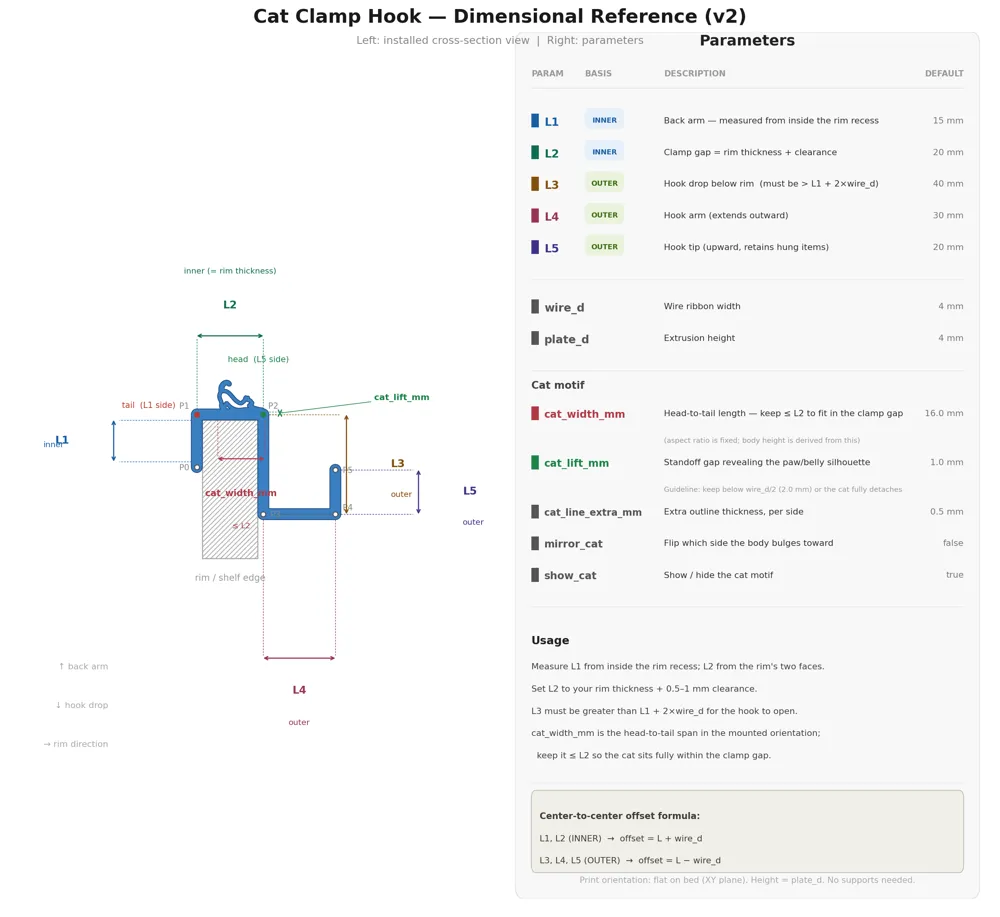Select the brown color bar beside L3 in table

535,184
